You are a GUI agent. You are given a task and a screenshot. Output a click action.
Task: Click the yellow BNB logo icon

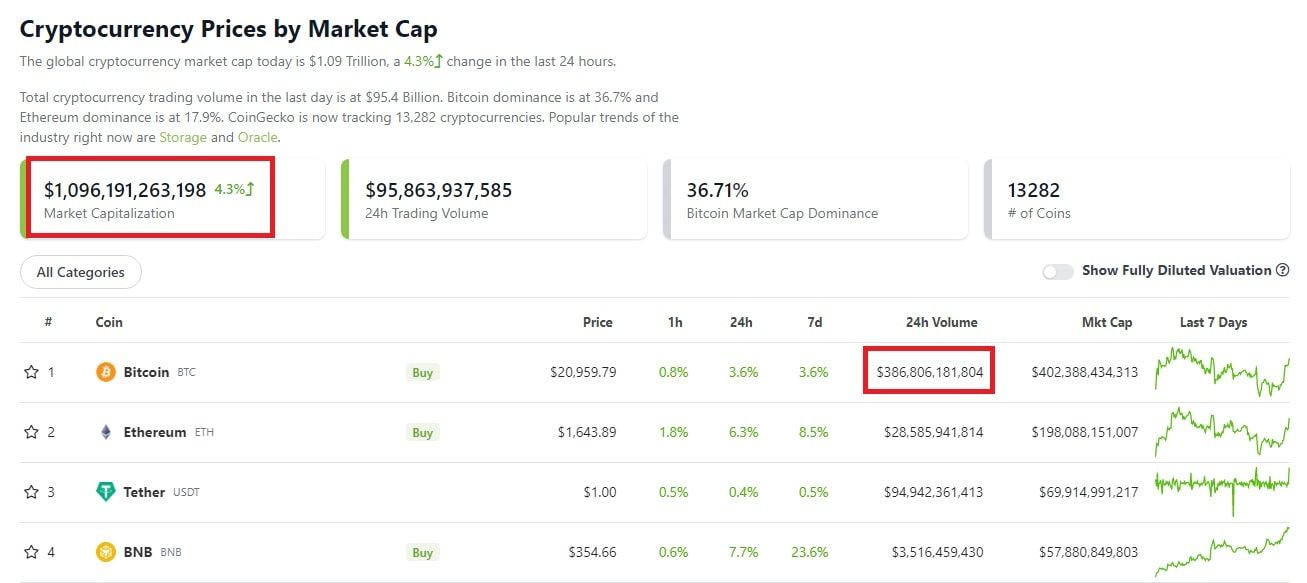[106, 552]
